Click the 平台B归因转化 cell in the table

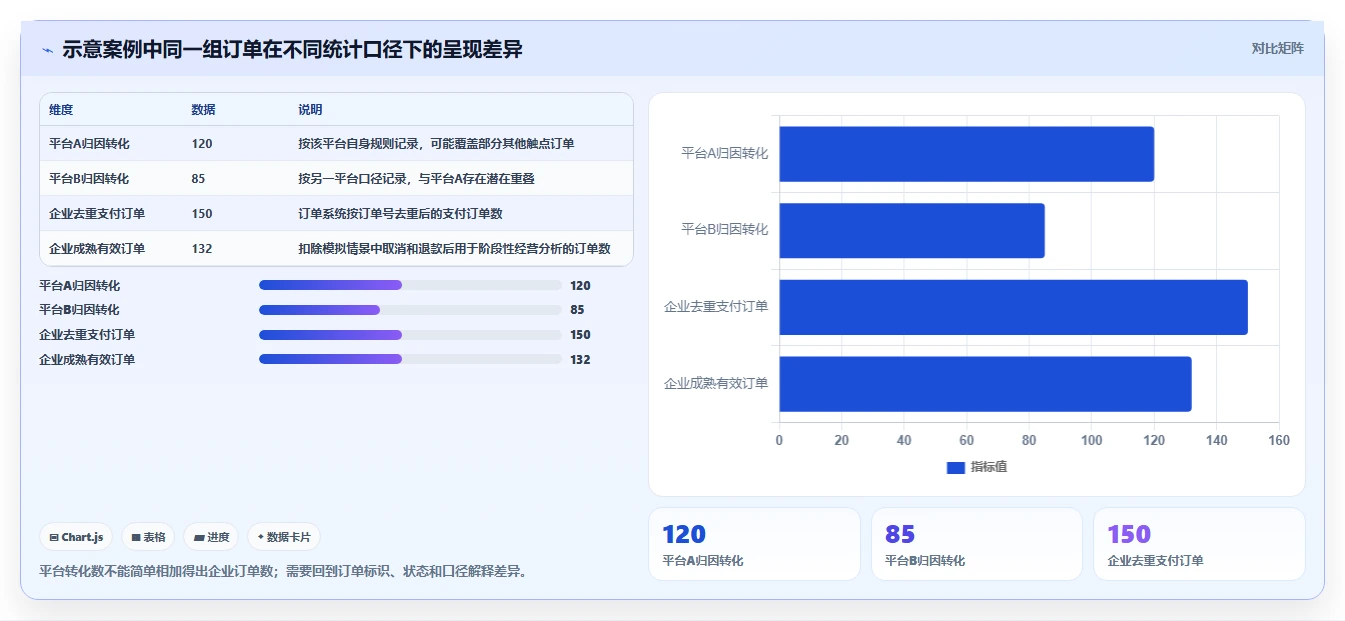(89, 179)
